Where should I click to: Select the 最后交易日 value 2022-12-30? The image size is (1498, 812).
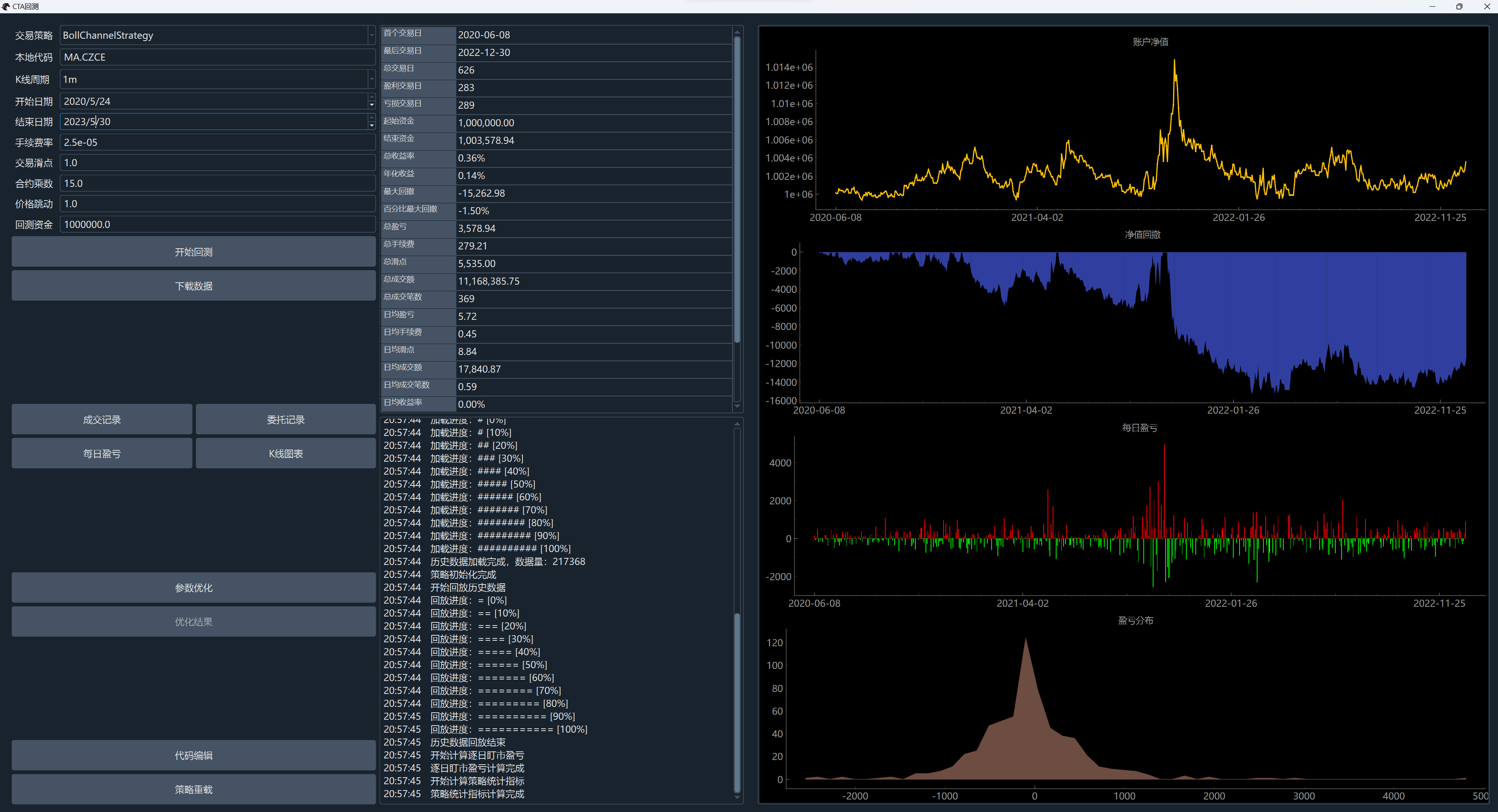pyautogui.click(x=484, y=52)
